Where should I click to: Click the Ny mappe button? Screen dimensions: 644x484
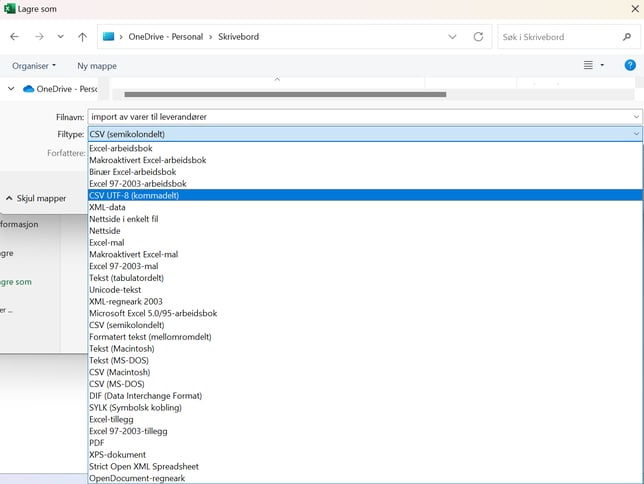tap(97, 65)
